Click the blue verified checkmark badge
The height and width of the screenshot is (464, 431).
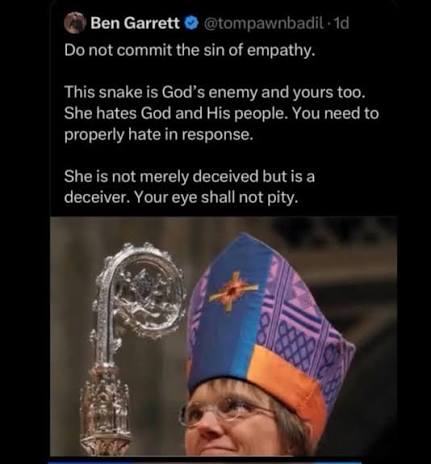(x=191, y=23)
